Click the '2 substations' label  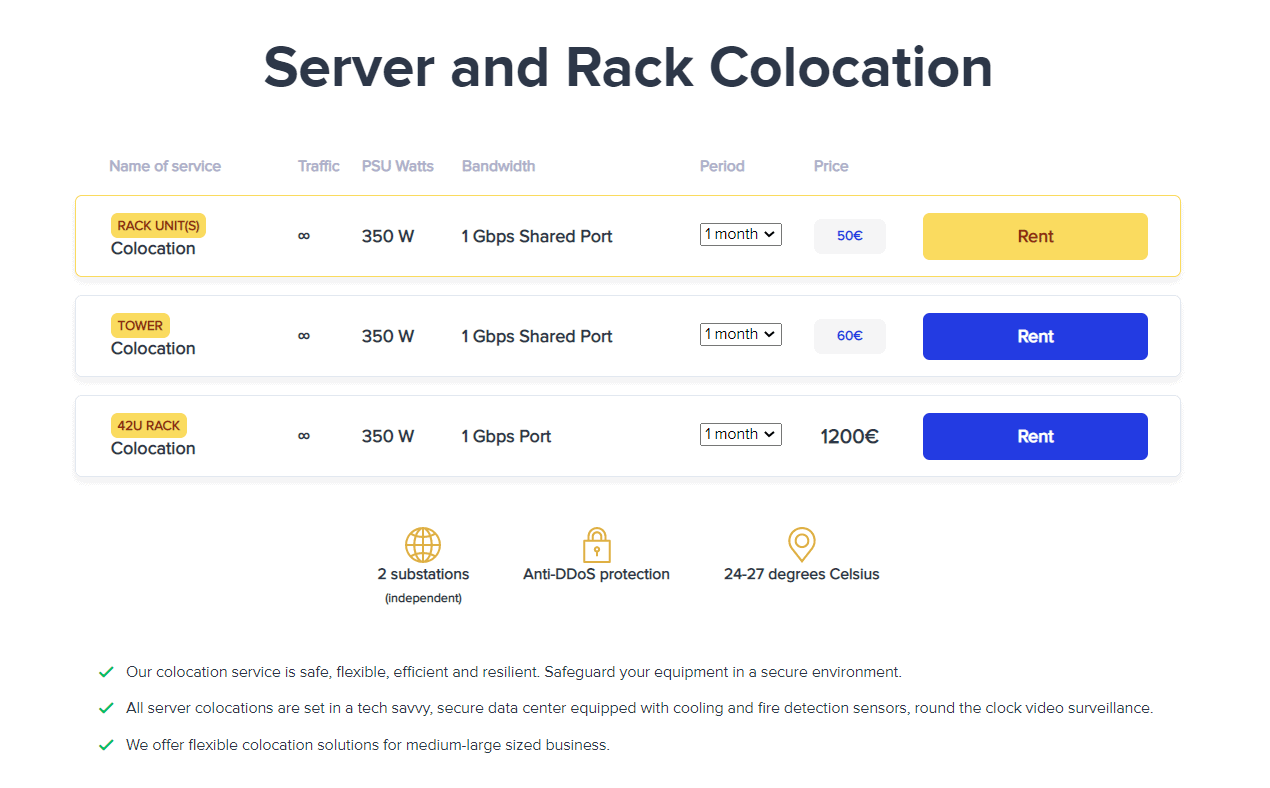423,574
